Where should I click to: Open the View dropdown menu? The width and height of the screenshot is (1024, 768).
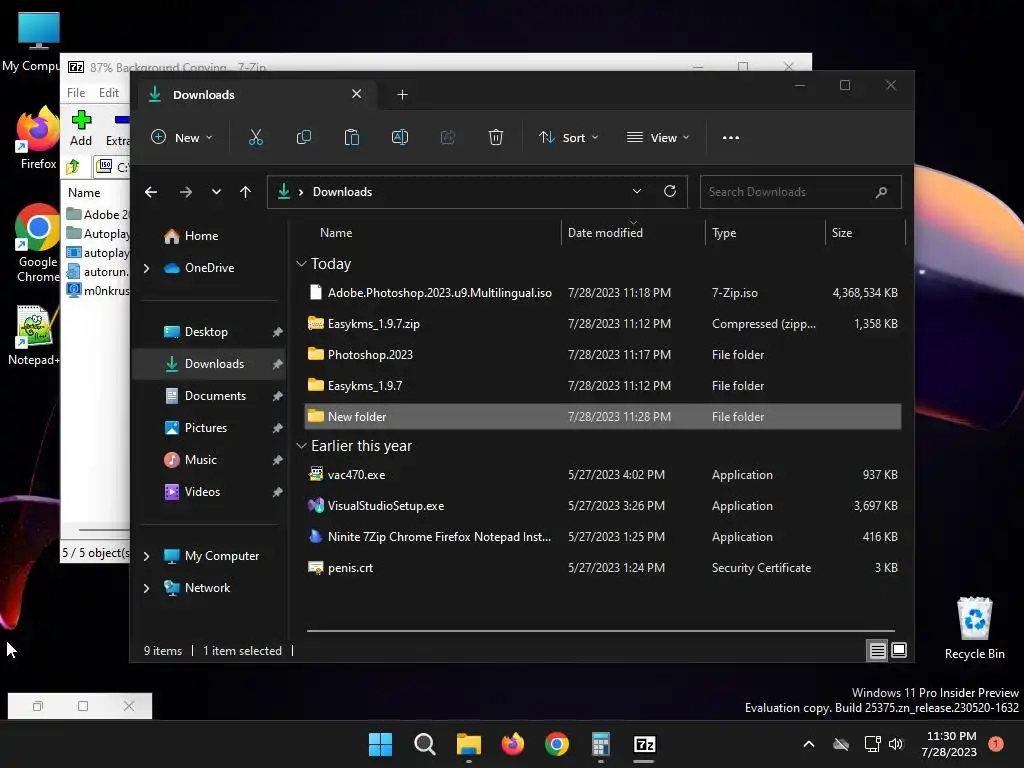coord(658,138)
